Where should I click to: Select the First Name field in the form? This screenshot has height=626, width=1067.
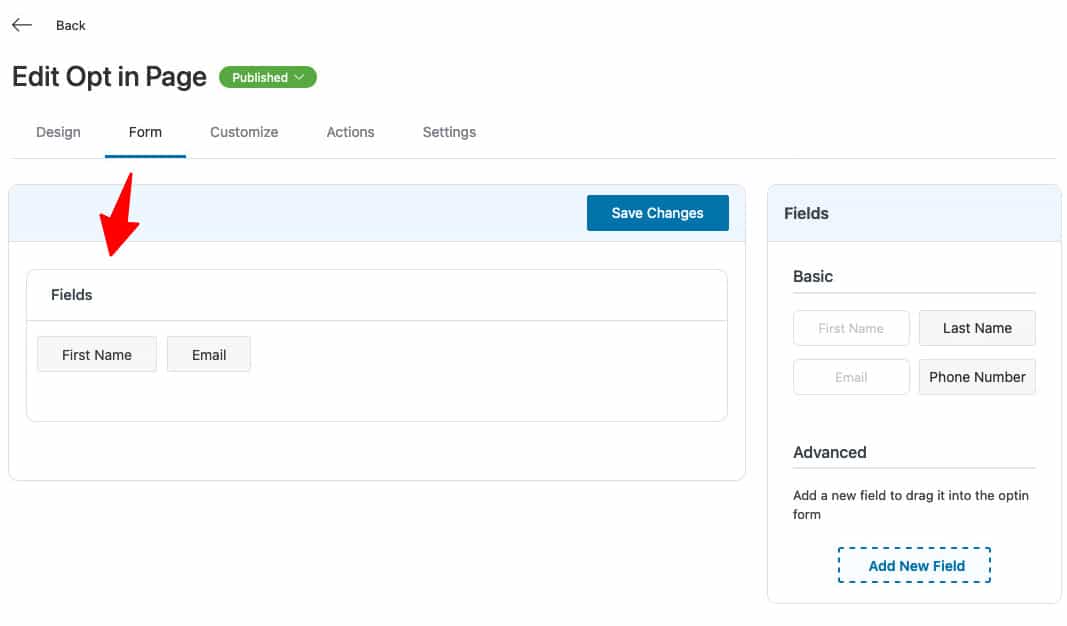click(x=96, y=354)
